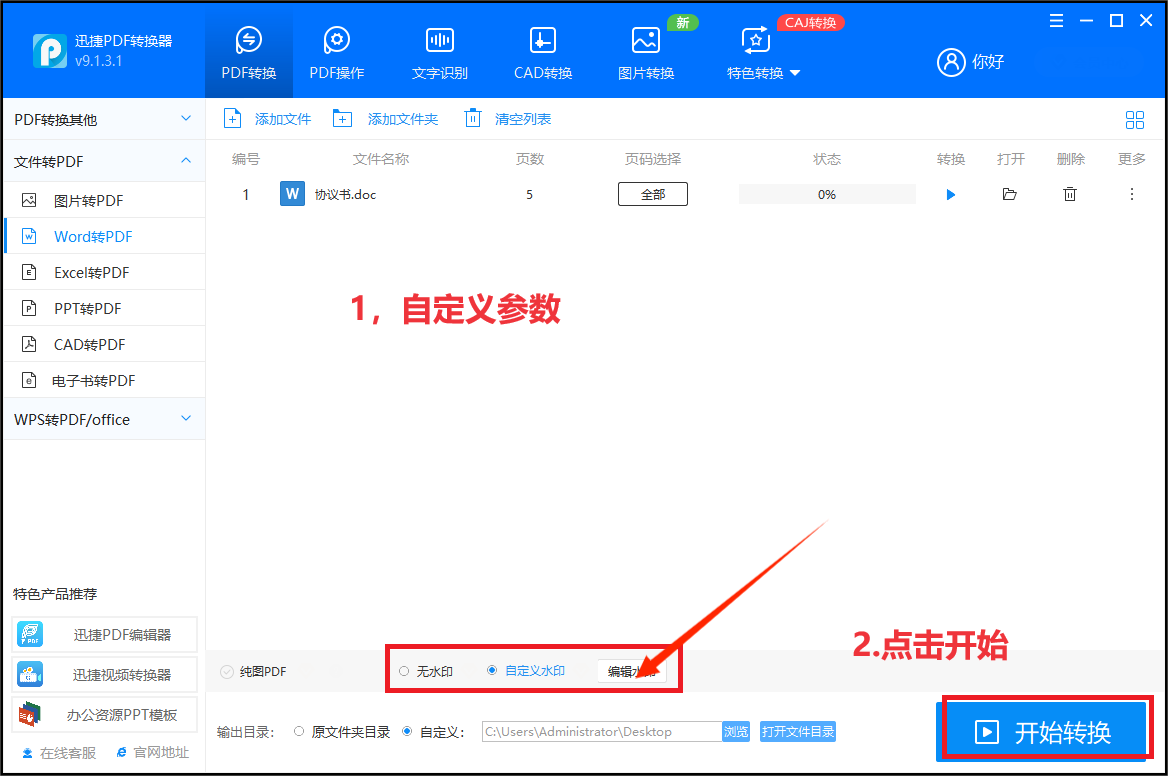1168x776 pixels.
Task: Click the Word file icon for 协议书.doc
Action: pos(292,194)
